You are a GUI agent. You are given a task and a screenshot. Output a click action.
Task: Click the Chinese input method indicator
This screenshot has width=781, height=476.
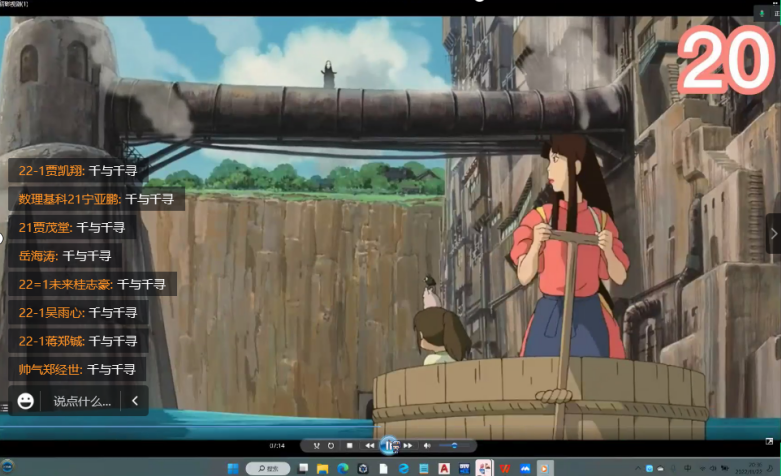click(x=688, y=468)
